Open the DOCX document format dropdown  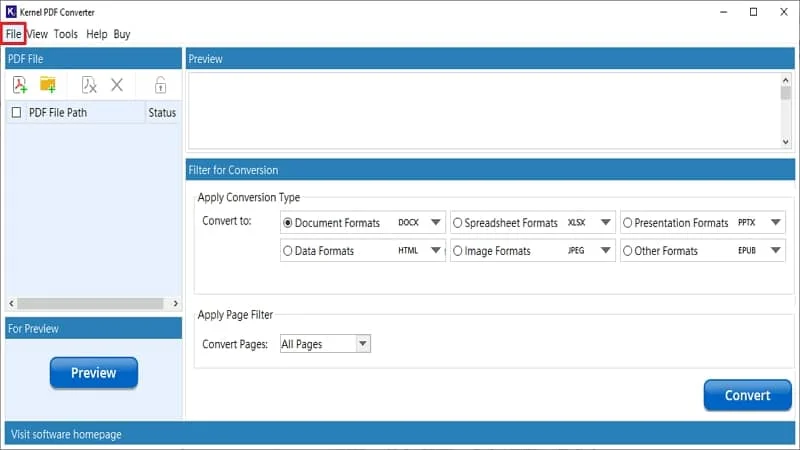point(435,222)
